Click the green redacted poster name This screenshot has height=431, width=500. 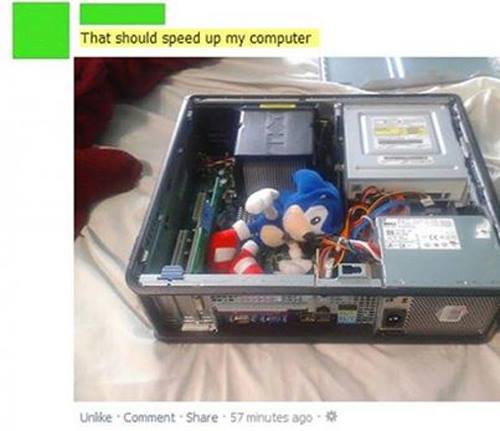[x=122, y=14]
